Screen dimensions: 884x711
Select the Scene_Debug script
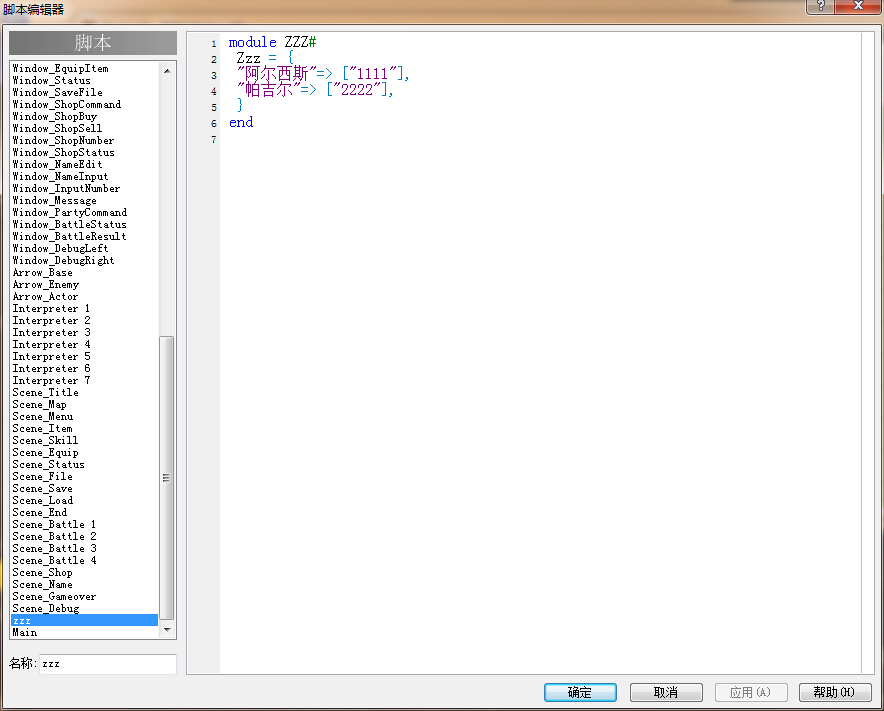click(x=84, y=608)
